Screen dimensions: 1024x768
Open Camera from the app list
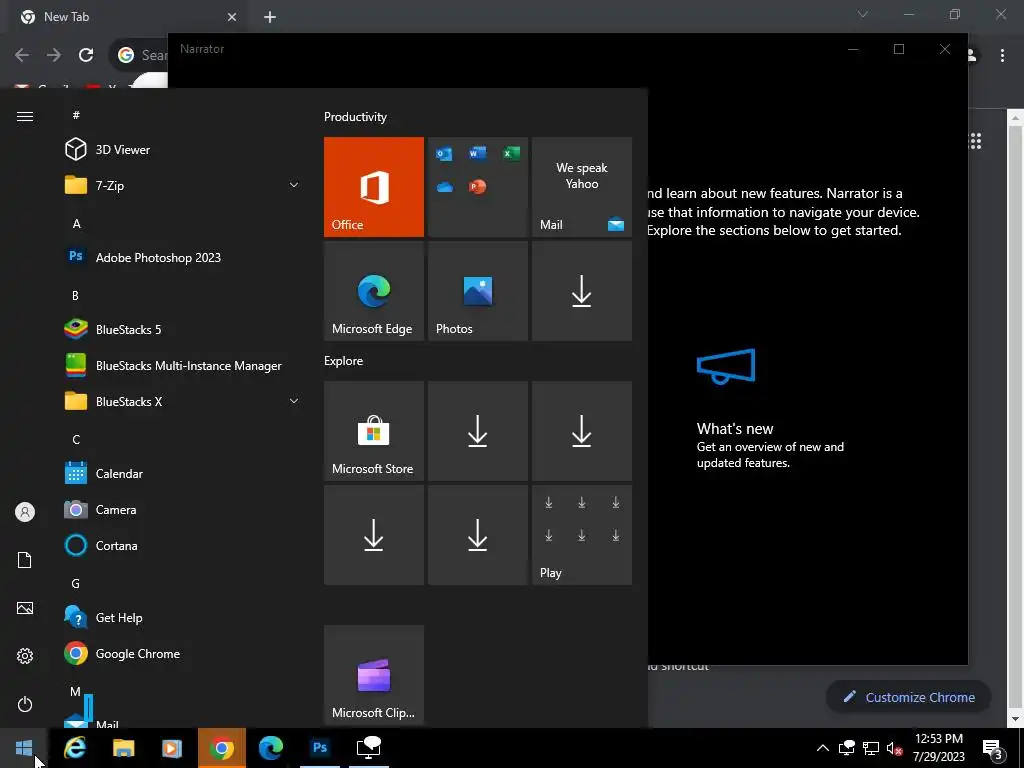point(182,509)
